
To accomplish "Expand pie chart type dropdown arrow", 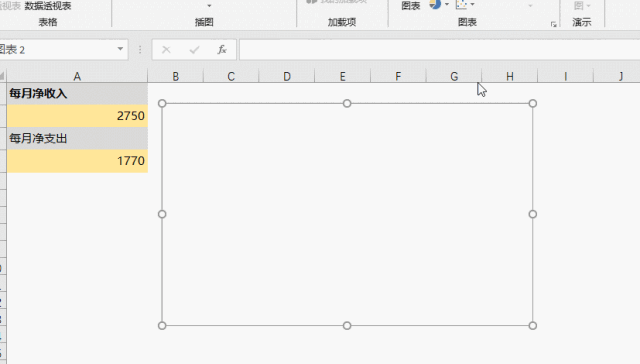I will [x=447, y=4].
